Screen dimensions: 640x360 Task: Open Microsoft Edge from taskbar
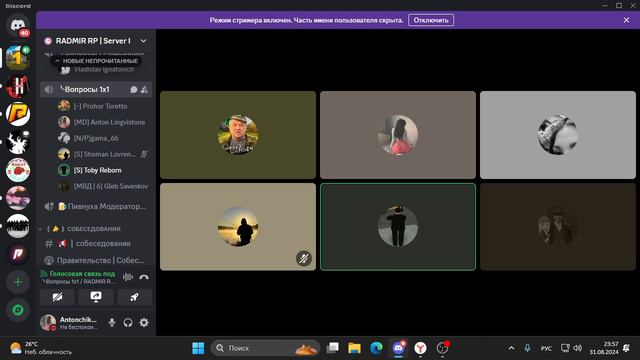[376, 348]
